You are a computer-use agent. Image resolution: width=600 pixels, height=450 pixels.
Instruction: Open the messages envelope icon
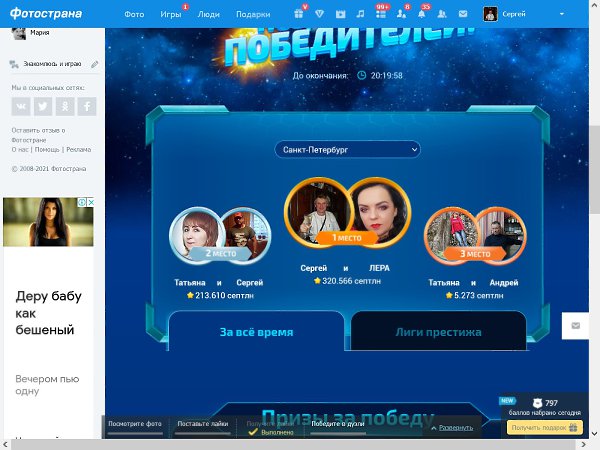462,14
